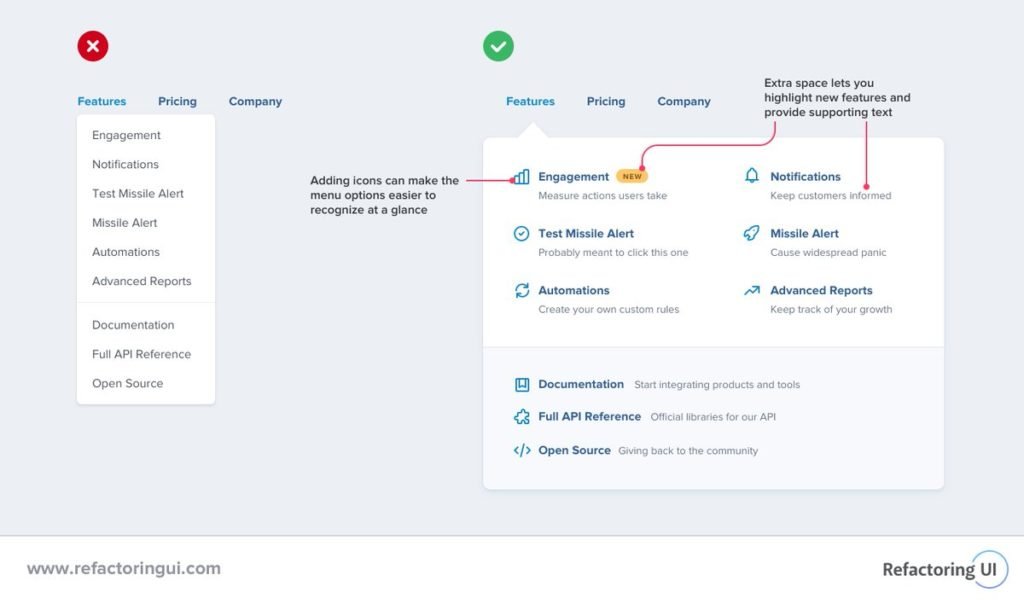Click the Missile Alert rocket icon
This screenshot has height=604, width=1024.
(752, 233)
